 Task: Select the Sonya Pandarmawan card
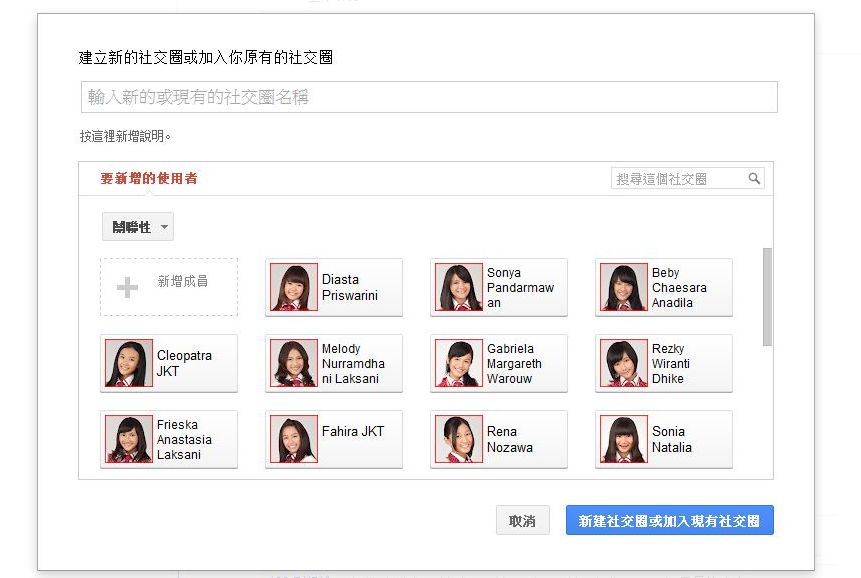(499, 288)
